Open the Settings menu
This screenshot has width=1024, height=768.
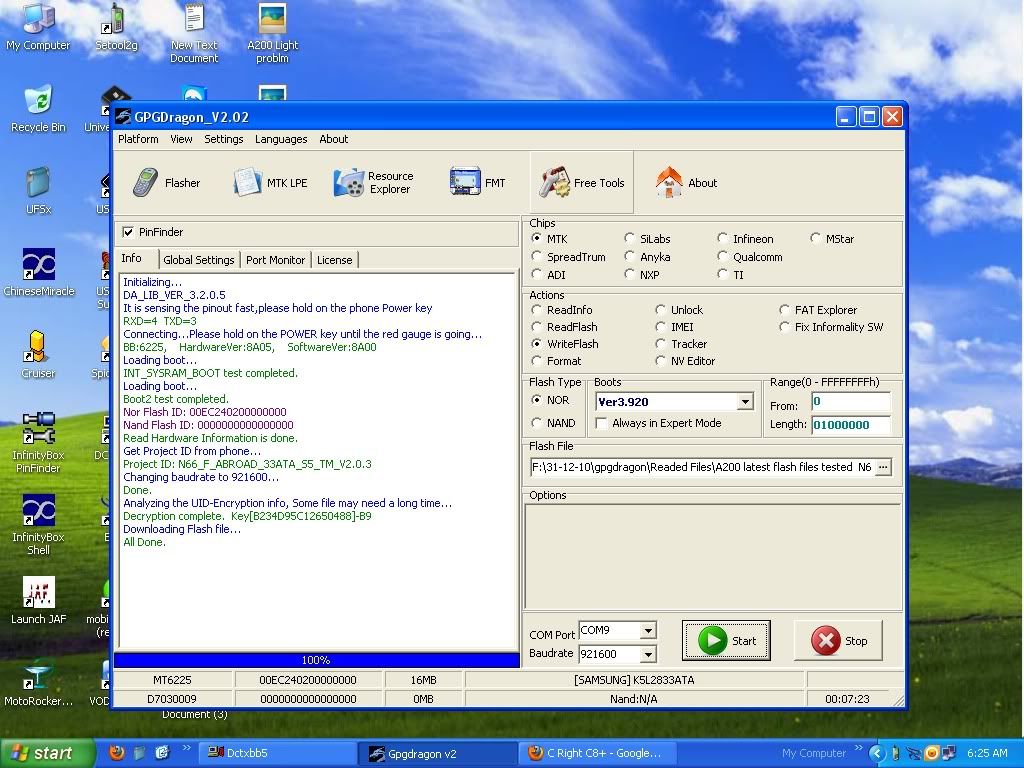(x=223, y=139)
